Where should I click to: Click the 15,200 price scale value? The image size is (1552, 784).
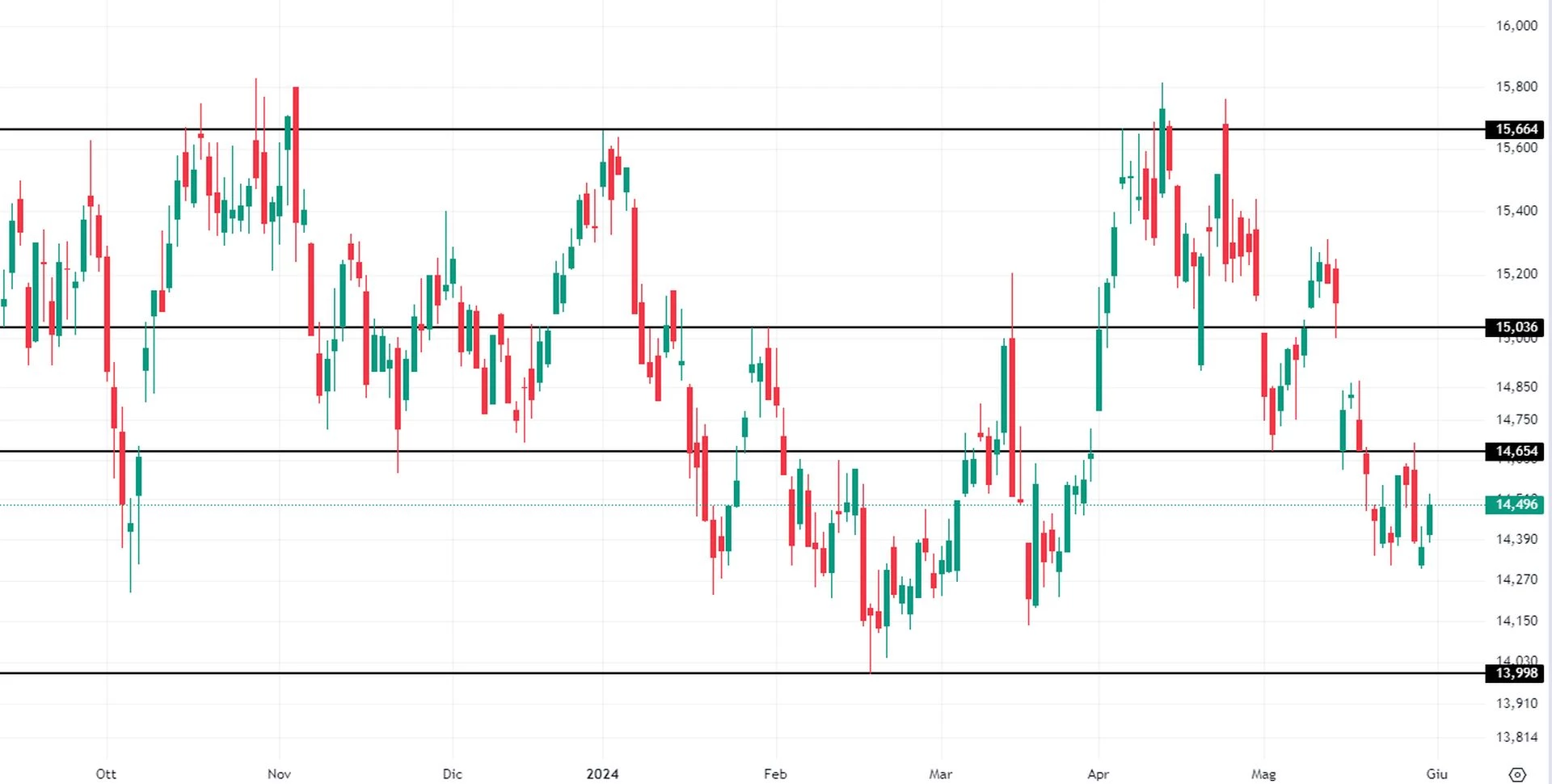click(x=1516, y=274)
